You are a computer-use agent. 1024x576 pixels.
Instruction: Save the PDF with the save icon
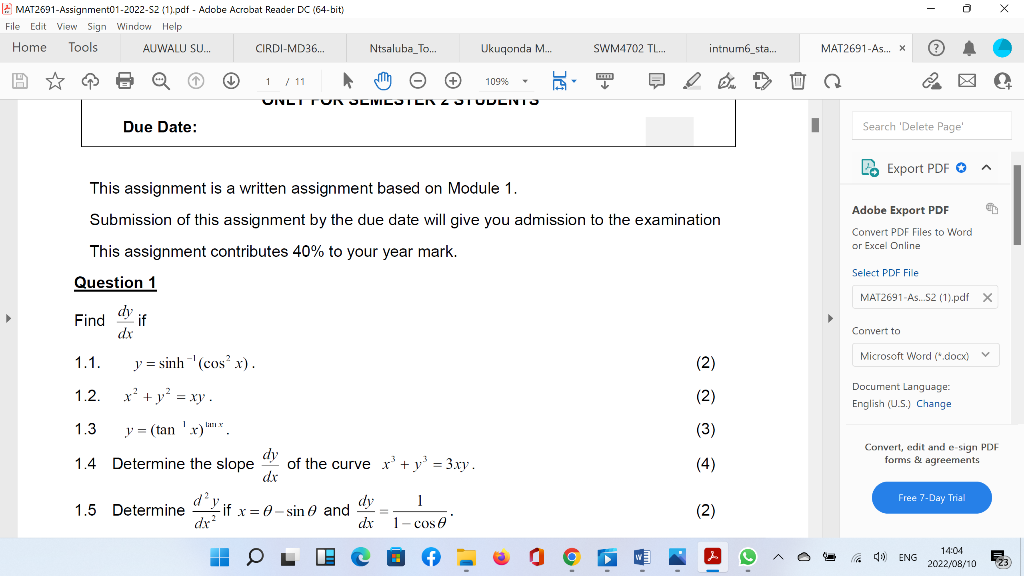pyautogui.click(x=18, y=81)
